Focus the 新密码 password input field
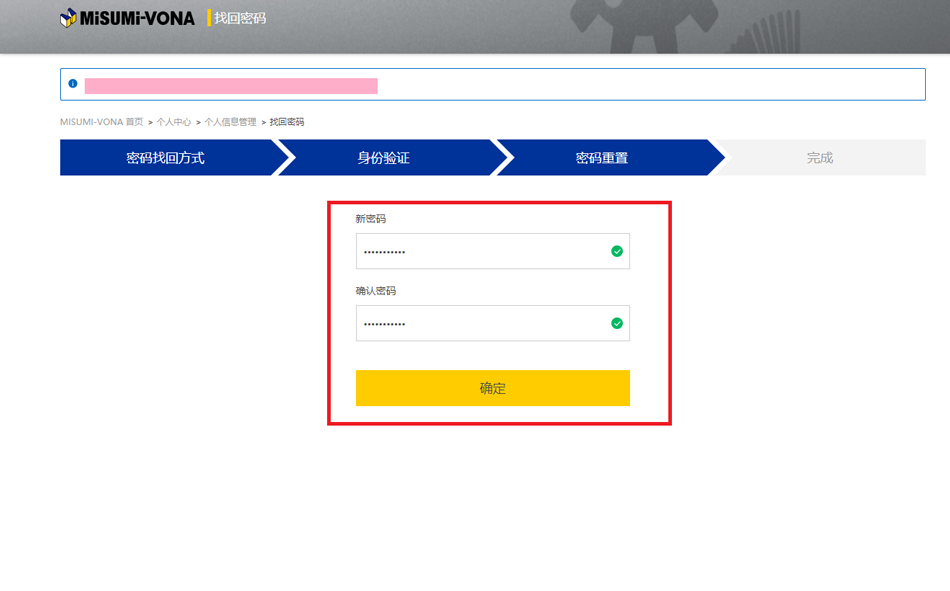The image size is (950, 591). (x=480, y=251)
